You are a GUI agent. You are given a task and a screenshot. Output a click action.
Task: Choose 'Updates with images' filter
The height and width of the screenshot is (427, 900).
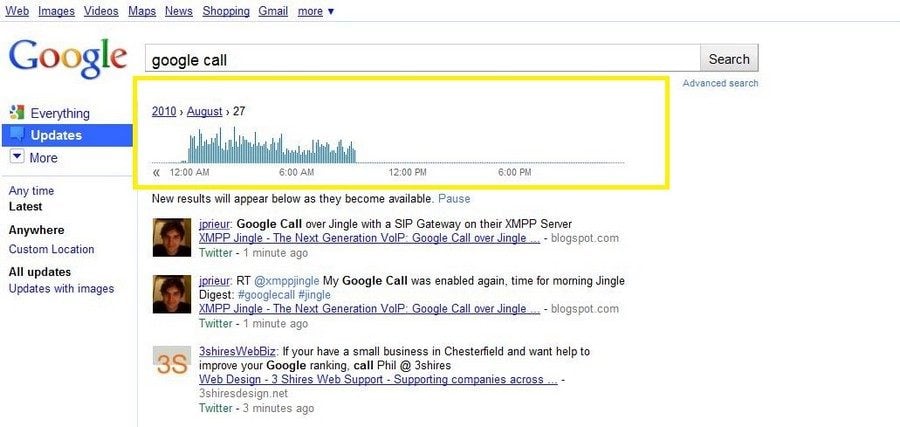pos(61,289)
